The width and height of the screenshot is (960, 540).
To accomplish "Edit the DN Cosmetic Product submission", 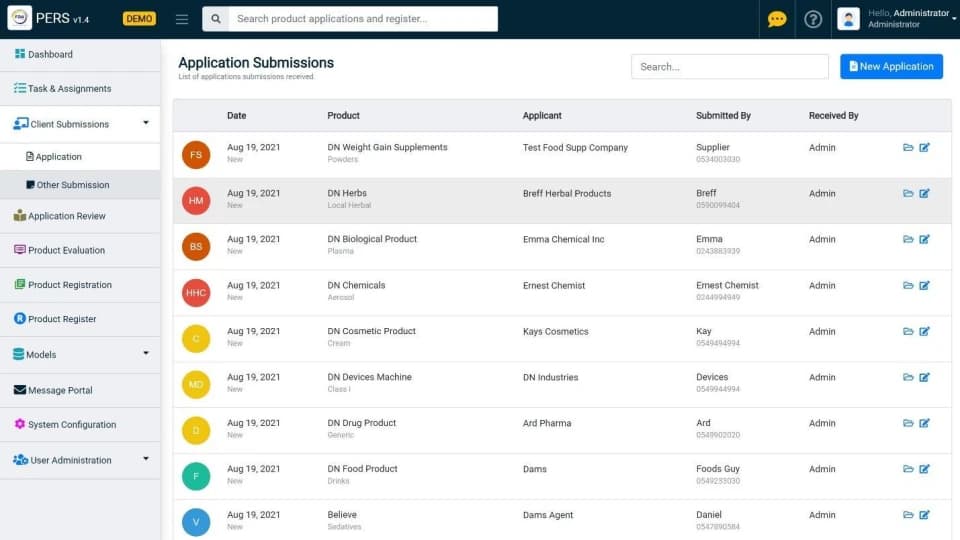I will pyautogui.click(x=924, y=331).
